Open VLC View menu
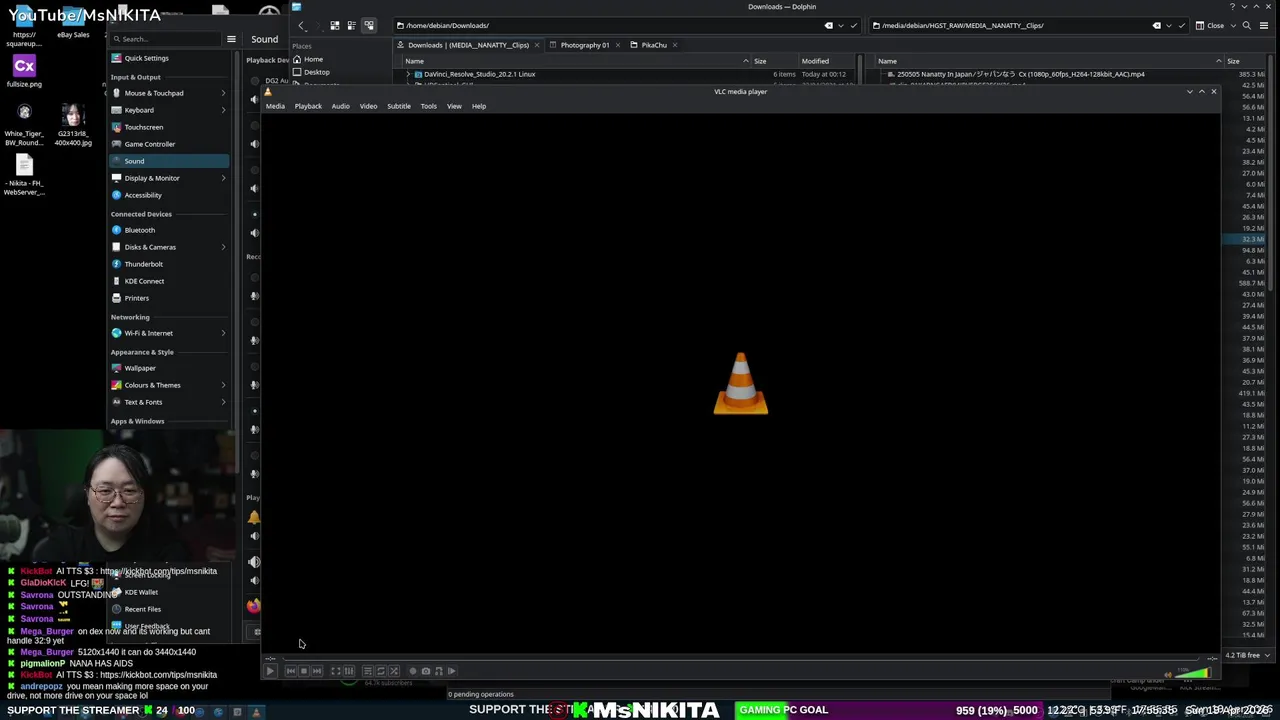 click(454, 106)
